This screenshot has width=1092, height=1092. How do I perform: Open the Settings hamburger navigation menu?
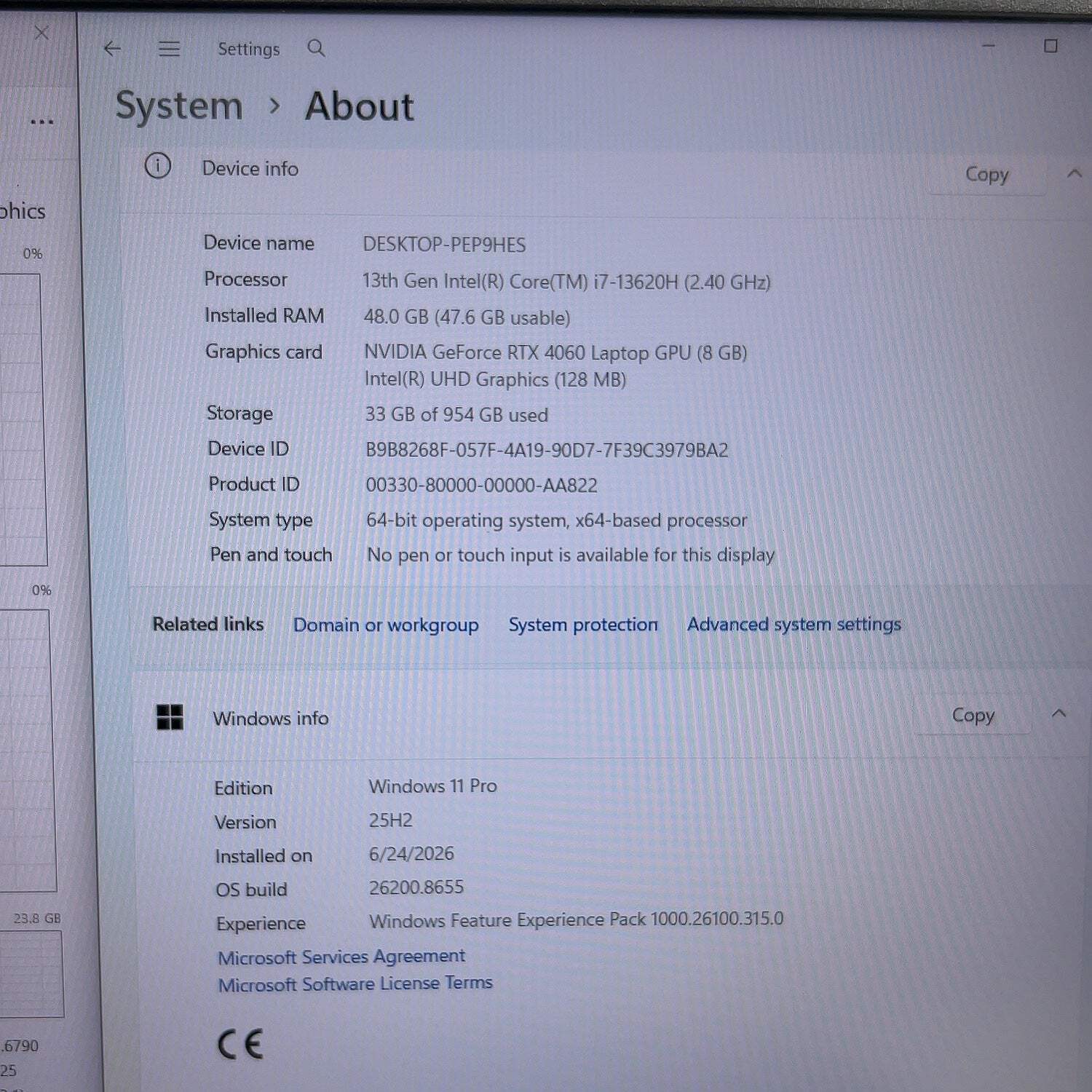click(x=169, y=49)
